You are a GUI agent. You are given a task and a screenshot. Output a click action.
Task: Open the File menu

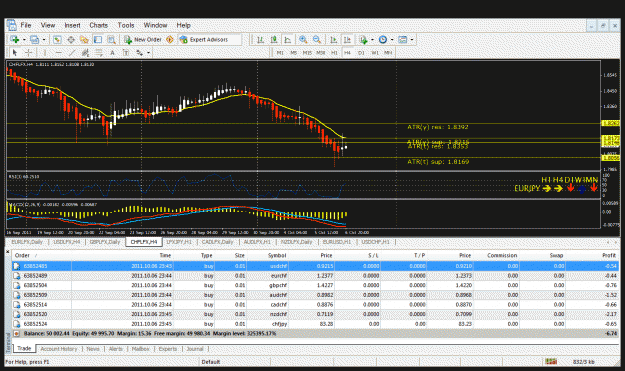click(x=26, y=25)
